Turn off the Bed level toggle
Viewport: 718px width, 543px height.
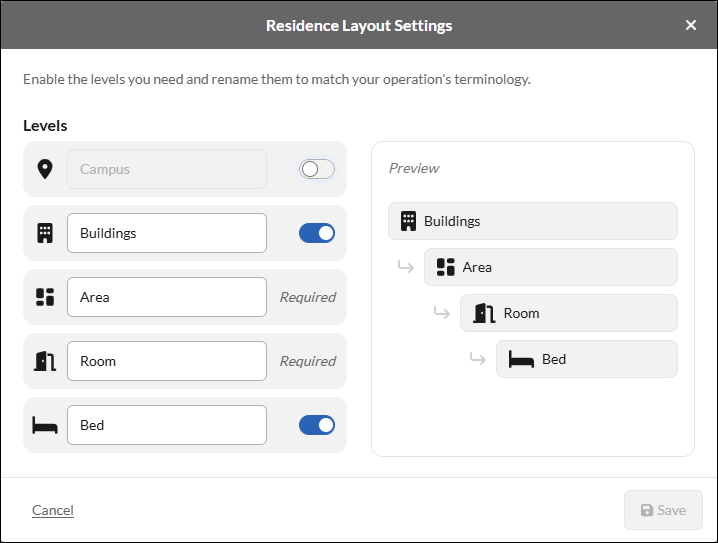(317, 425)
